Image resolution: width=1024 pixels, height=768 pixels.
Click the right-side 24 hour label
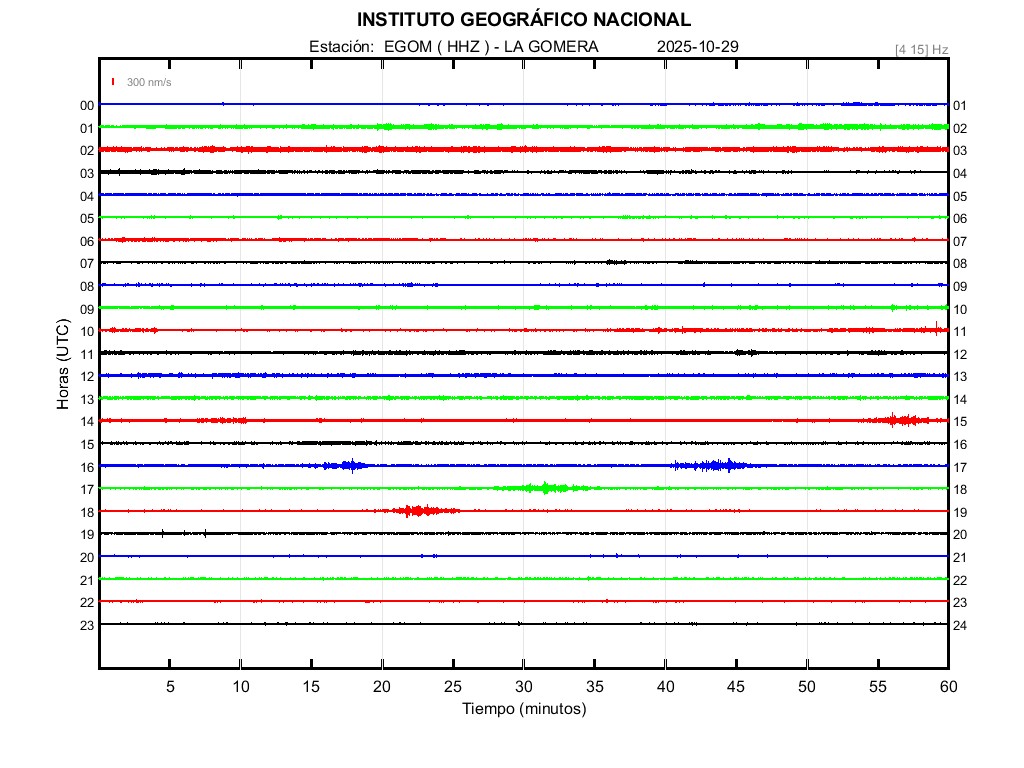tap(959, 625)
